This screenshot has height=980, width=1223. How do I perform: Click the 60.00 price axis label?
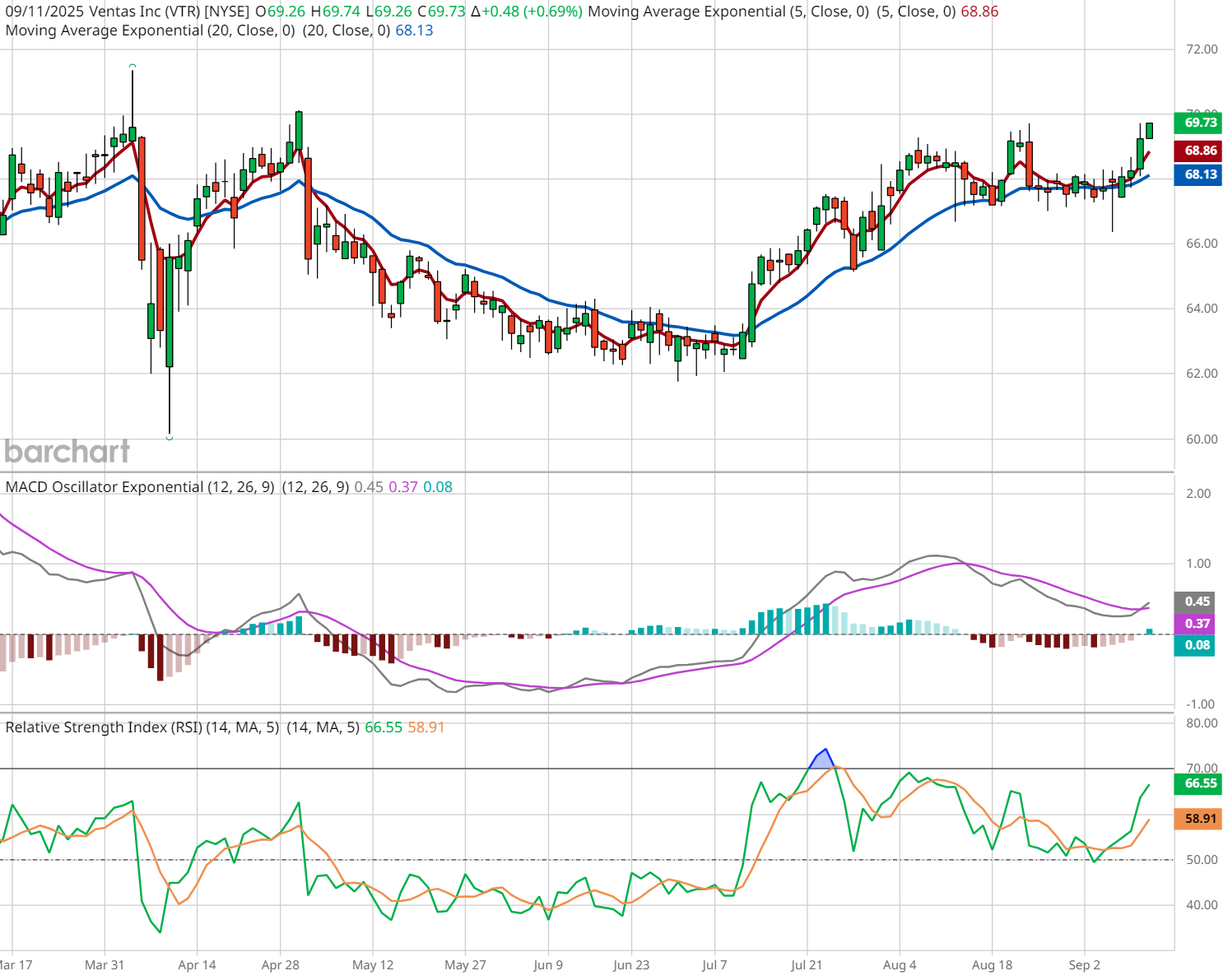[1202, 439]
